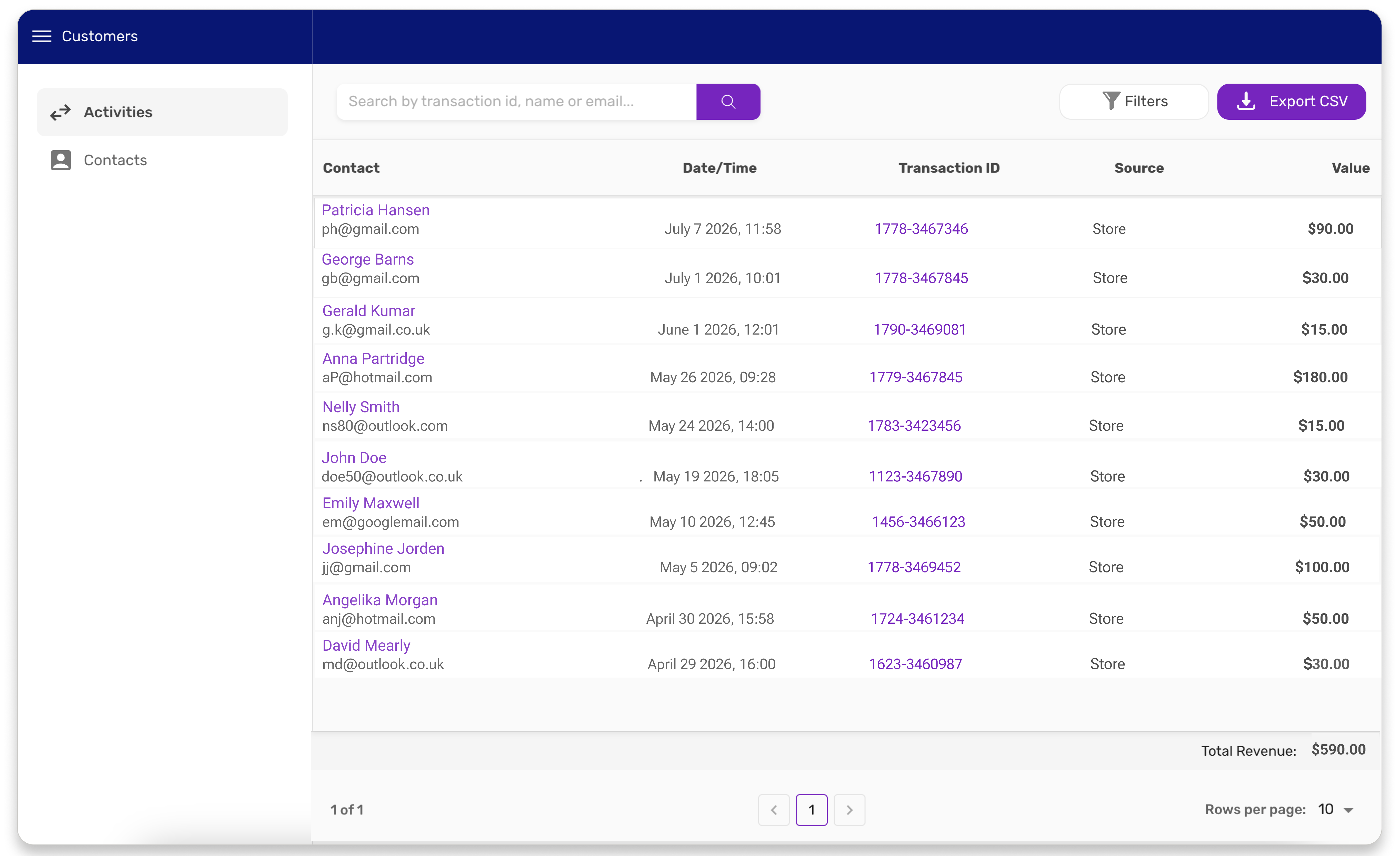Click the Export CSV button
This screenshot has height=856, width=1400.
coord(1292,102)
